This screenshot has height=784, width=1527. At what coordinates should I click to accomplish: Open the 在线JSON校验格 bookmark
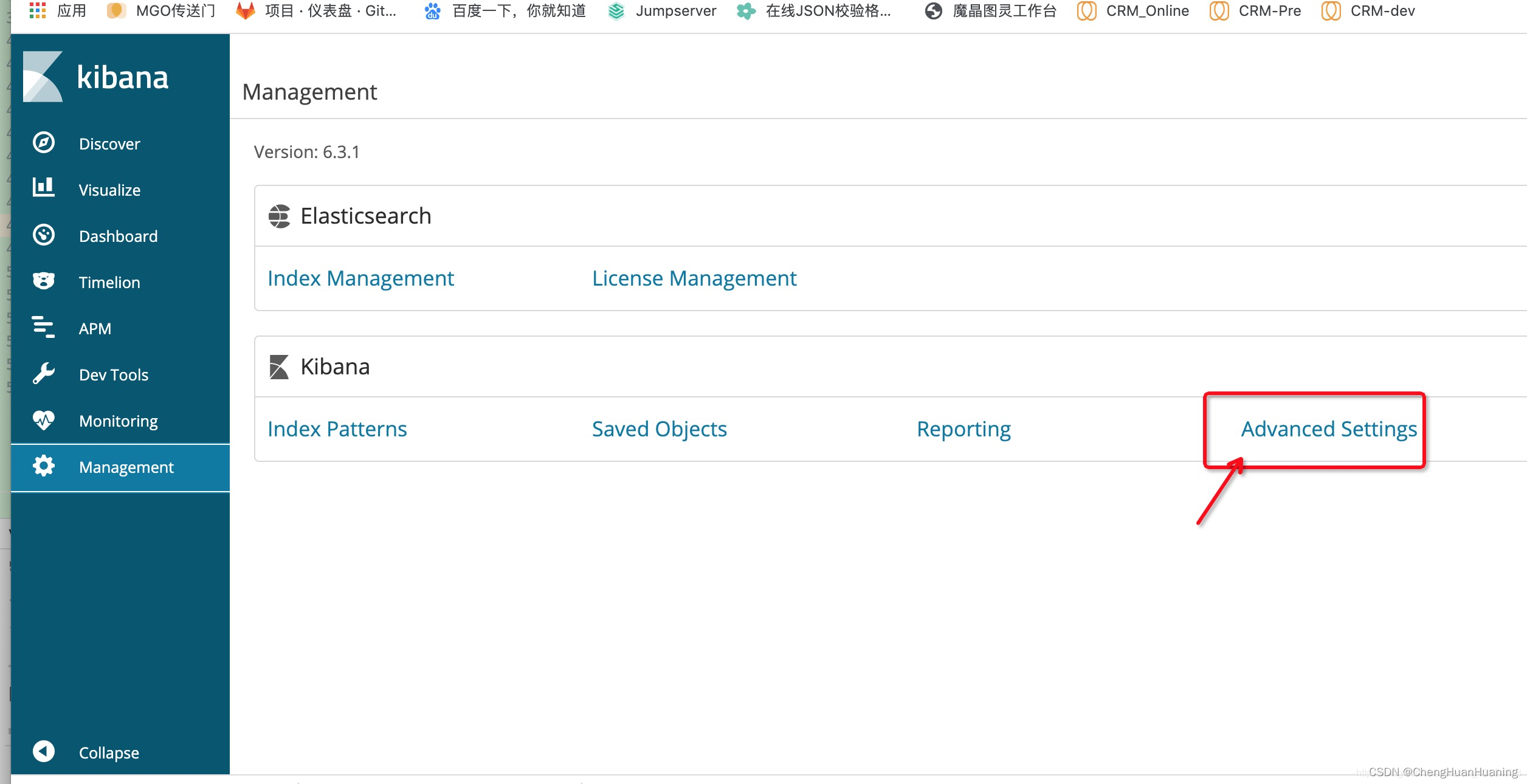tap(829, 11)
